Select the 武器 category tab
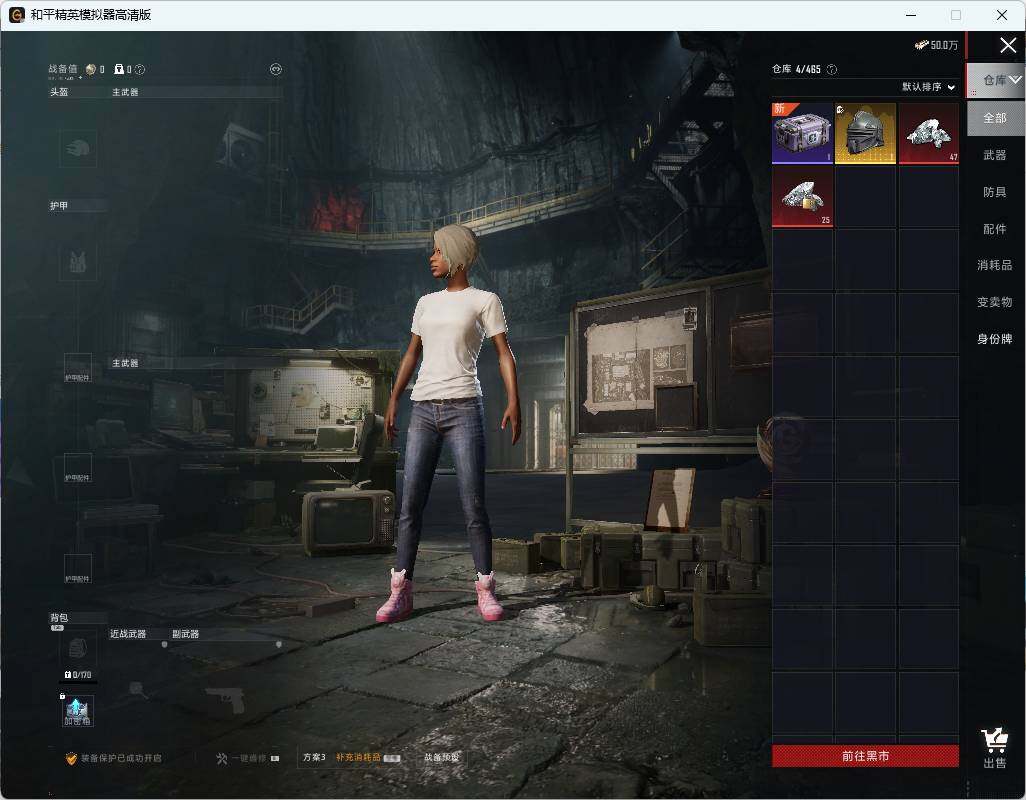The height and width of the screenshot is (800, 1026). tap(995, 155)
